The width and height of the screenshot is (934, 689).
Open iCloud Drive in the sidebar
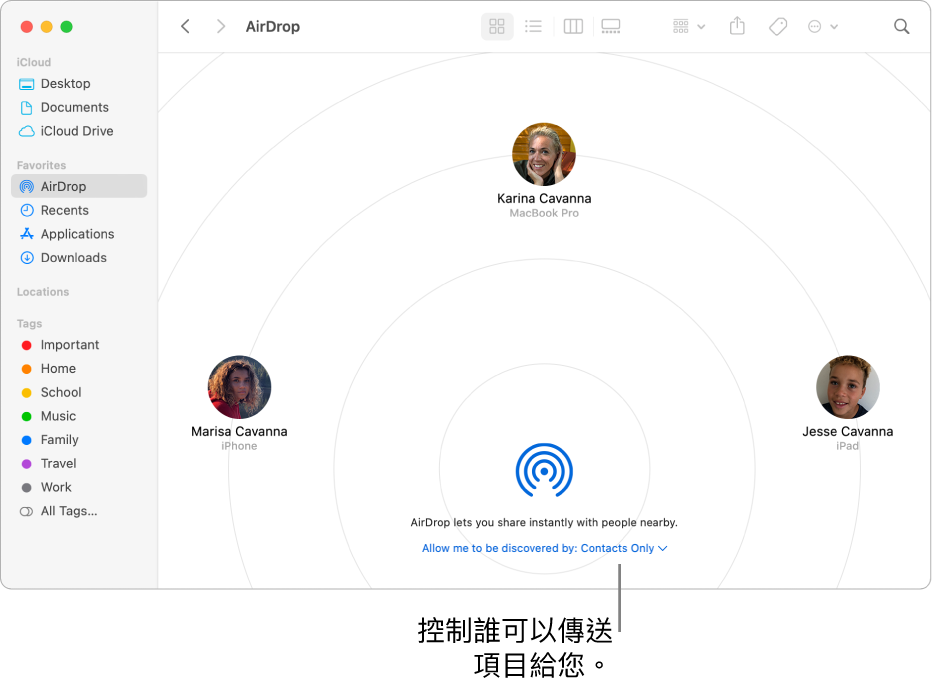tap(79, 131)
